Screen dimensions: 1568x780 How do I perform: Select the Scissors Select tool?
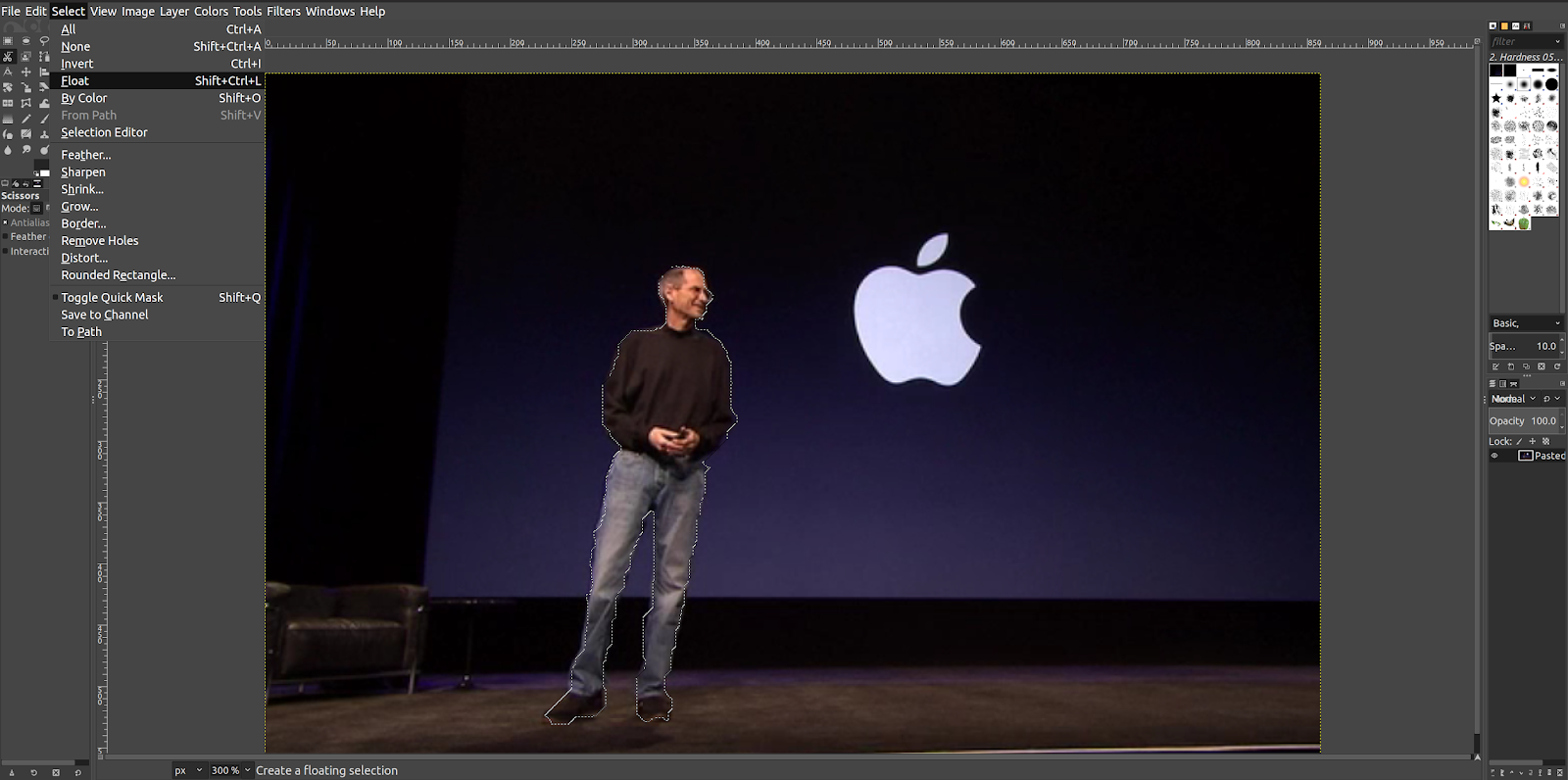[x=8, y=57]
